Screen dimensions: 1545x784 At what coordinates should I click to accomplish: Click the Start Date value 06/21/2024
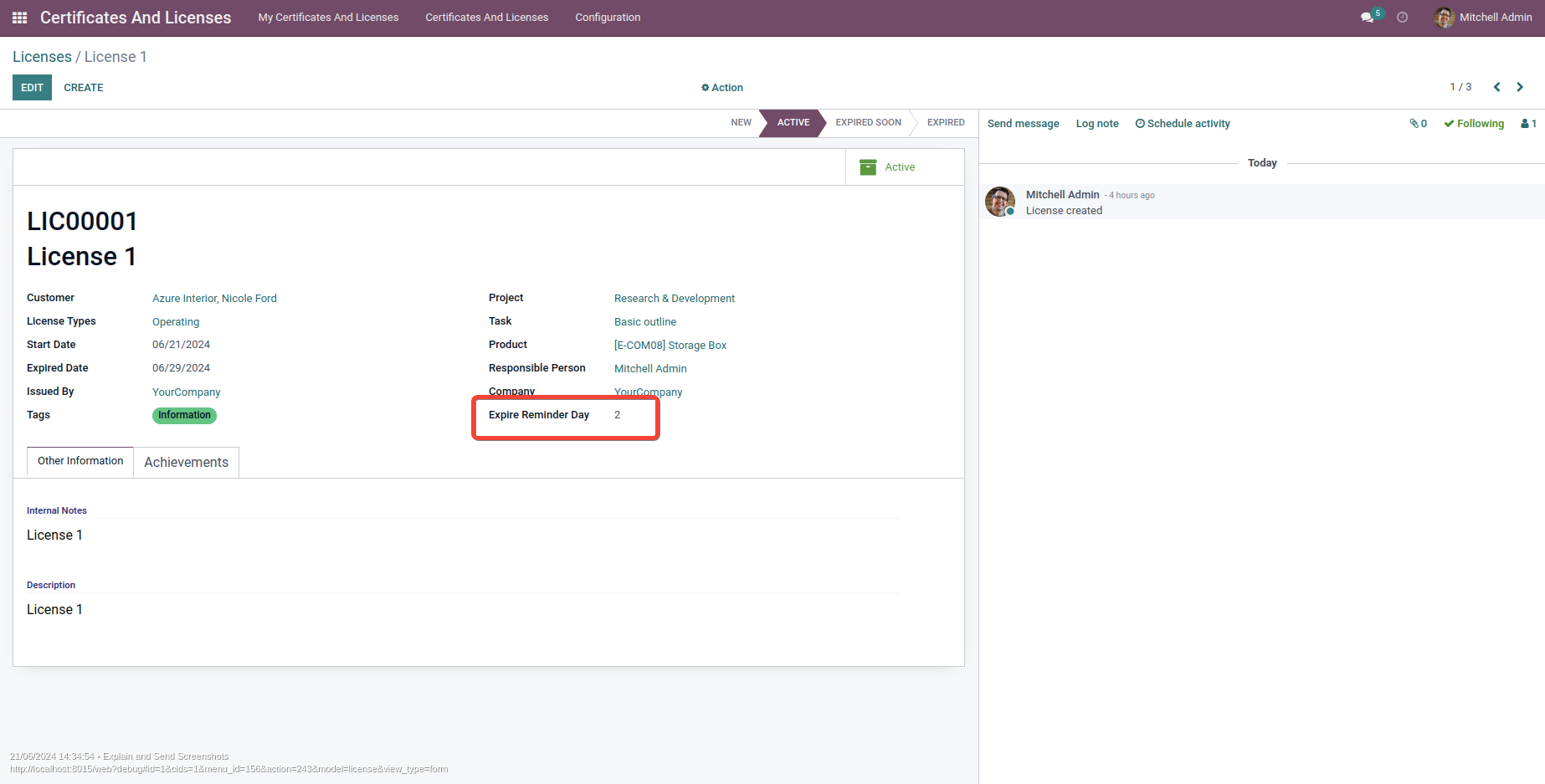coord(181,345)
